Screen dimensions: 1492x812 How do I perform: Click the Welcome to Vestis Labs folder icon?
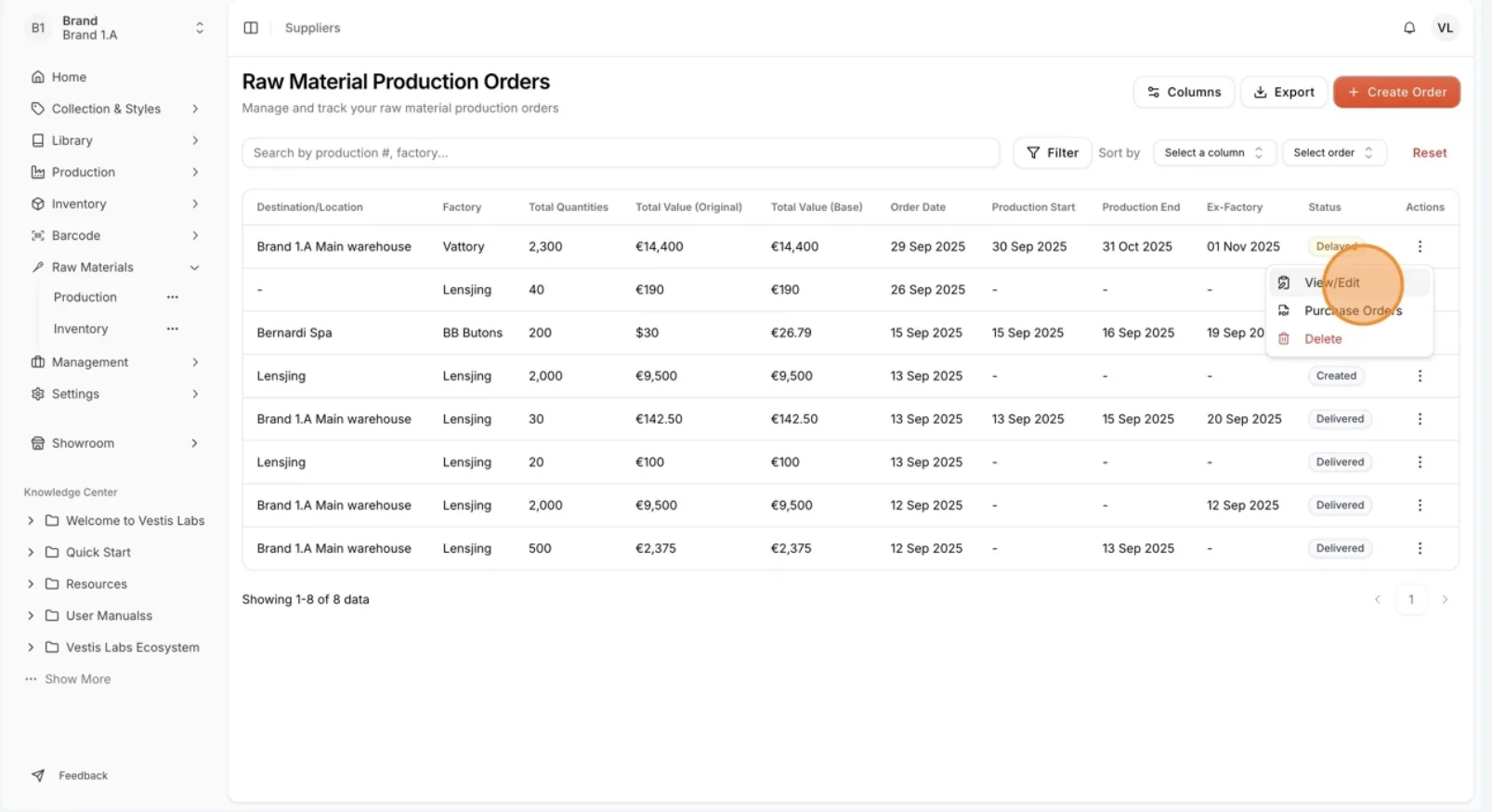point(52,520)
